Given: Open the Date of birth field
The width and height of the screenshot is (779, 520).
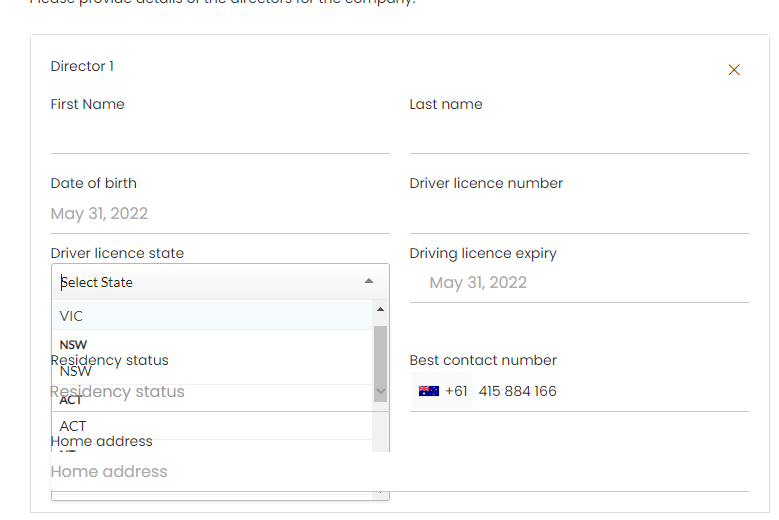Looking at the screenshot, I should pos(220,214).
